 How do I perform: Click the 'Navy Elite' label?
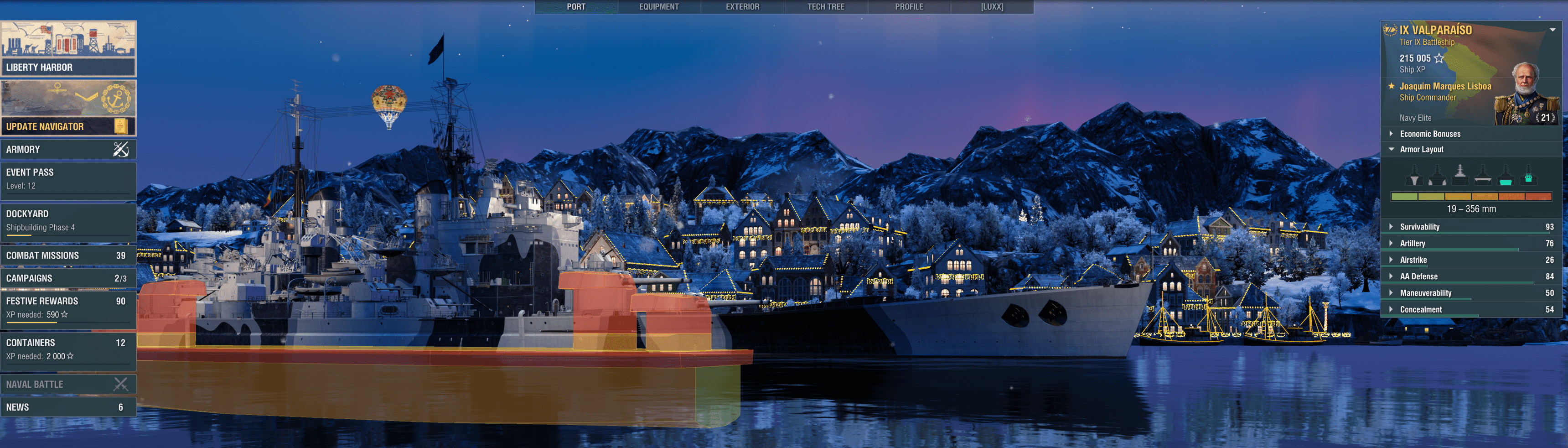click(x=1415, y=118)
